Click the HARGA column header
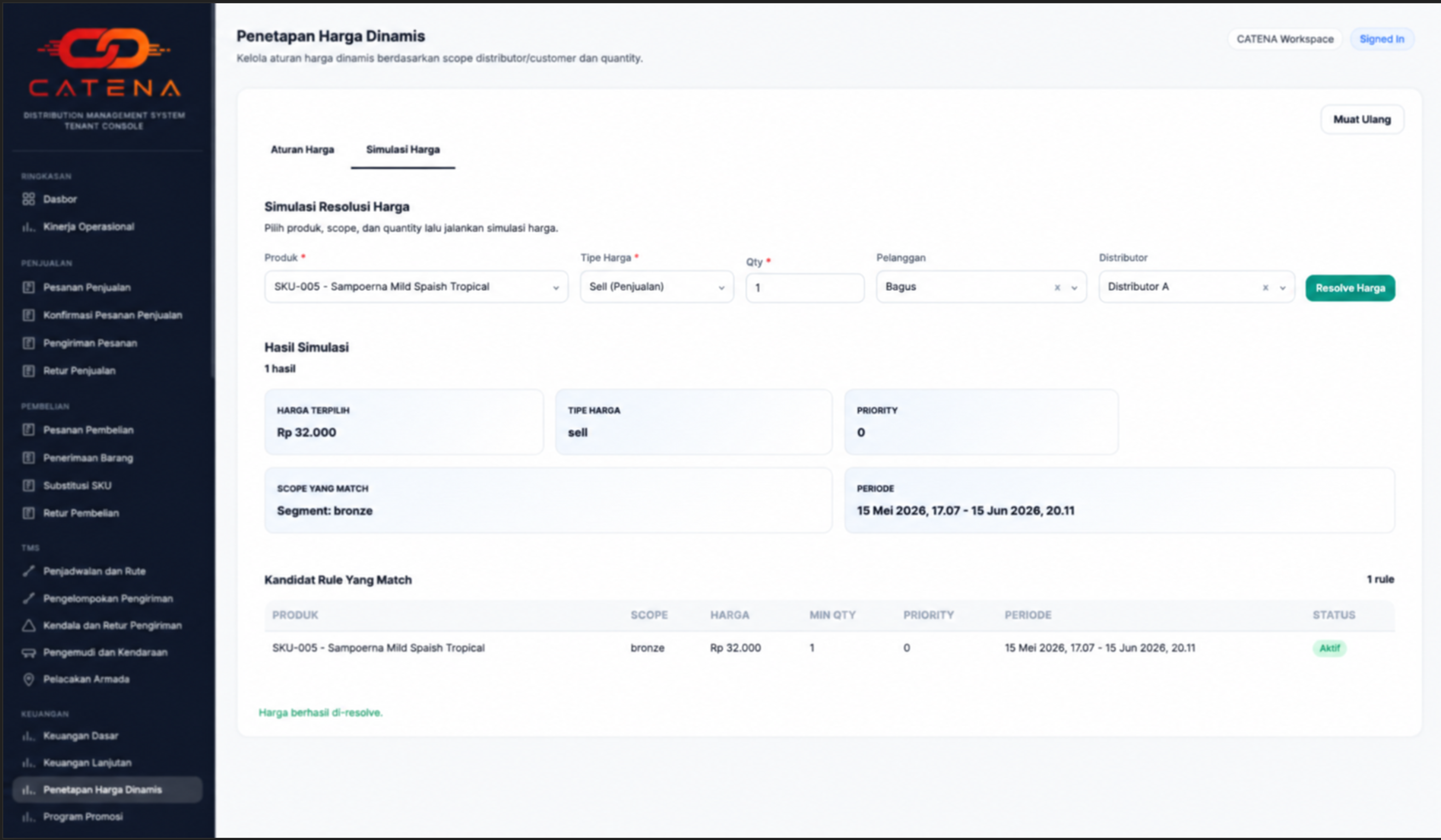 coord(730,615)
